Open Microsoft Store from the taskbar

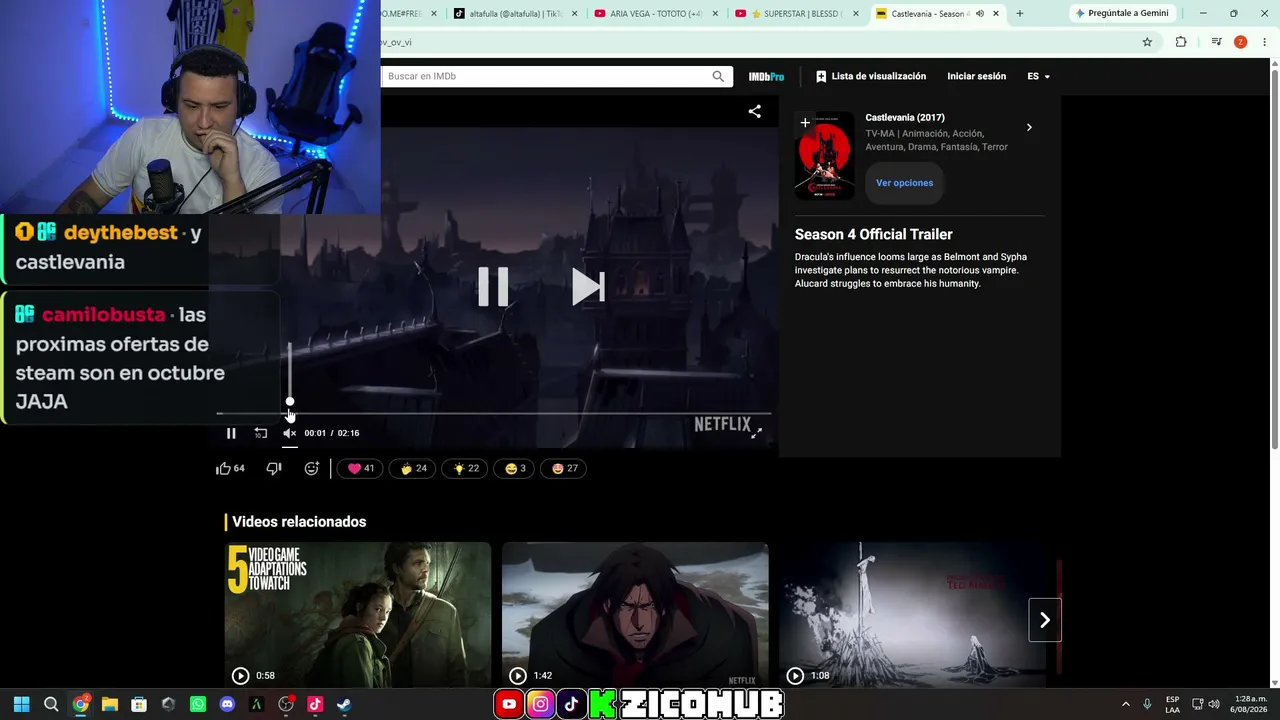pyautogui.click(x=139, y=704)
